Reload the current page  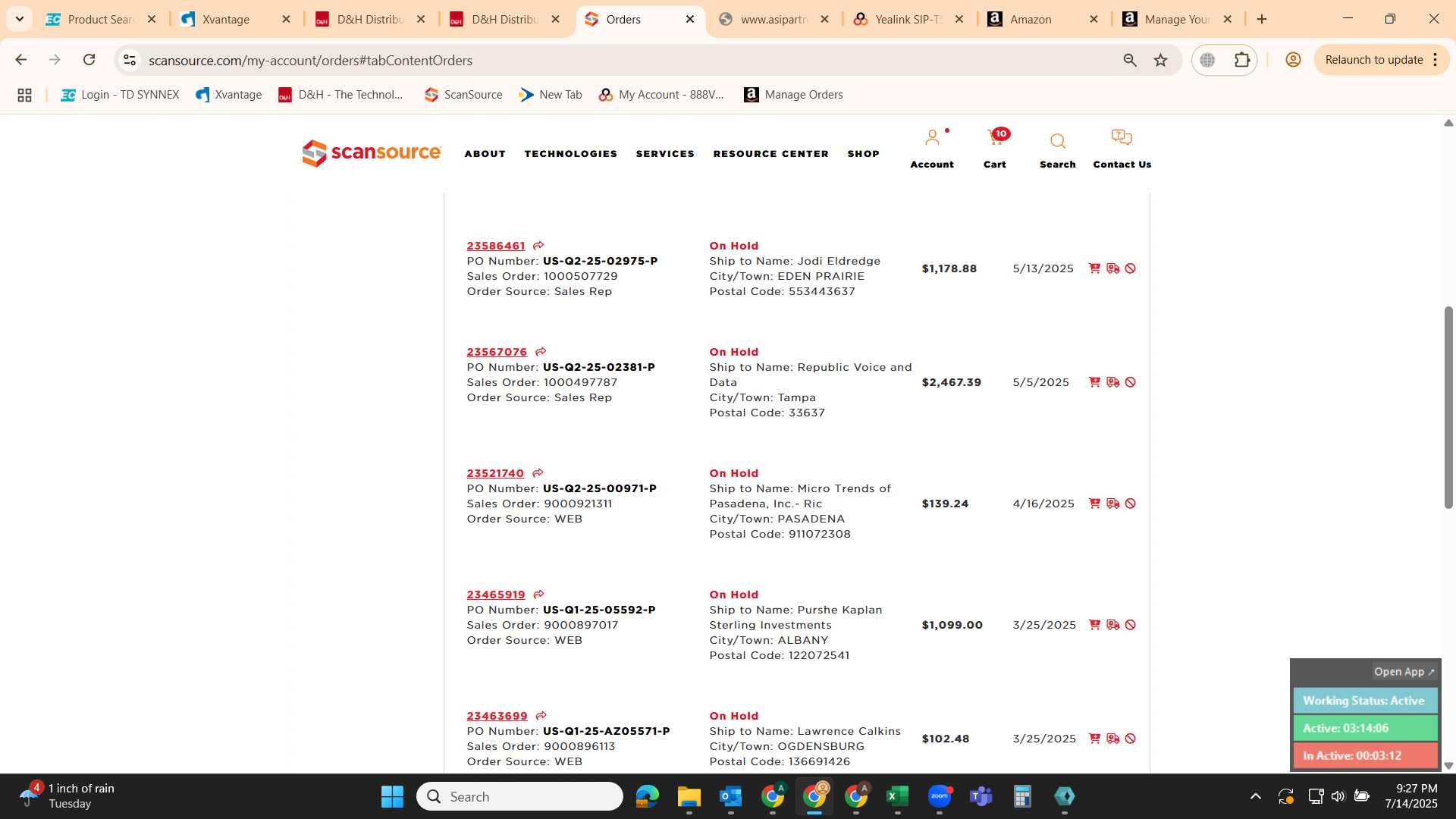(89, 60)
